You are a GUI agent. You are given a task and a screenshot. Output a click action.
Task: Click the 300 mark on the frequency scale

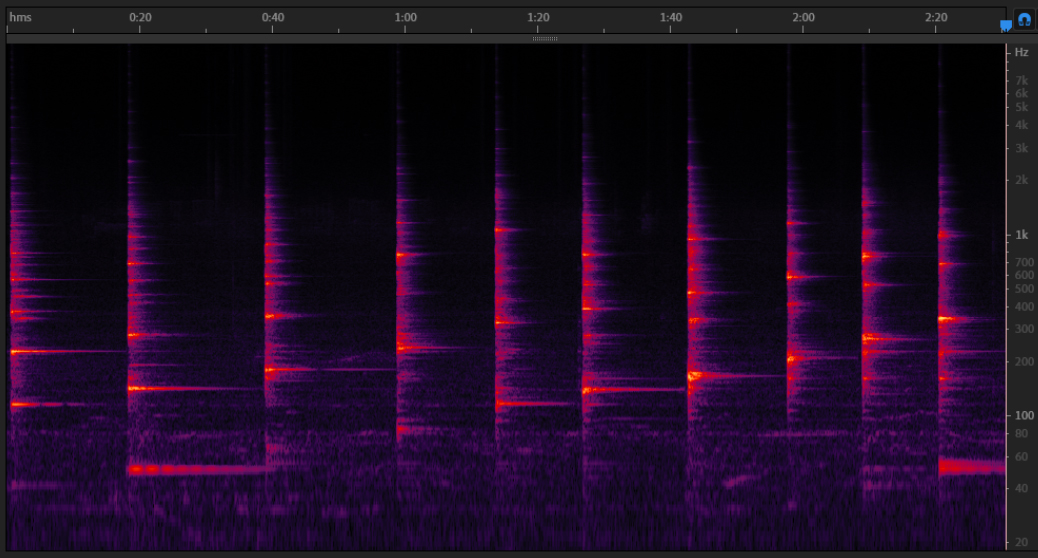point(1021,329)
